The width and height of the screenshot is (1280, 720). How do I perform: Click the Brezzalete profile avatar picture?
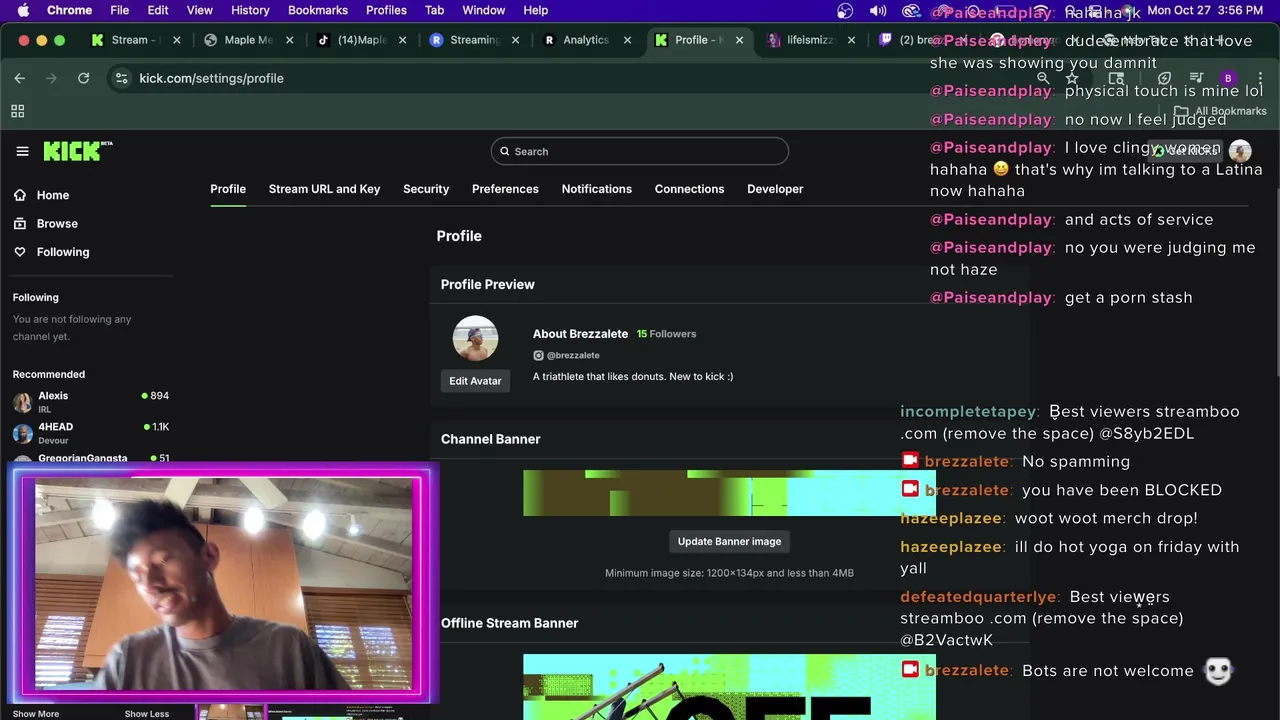(x=475, y=339)
